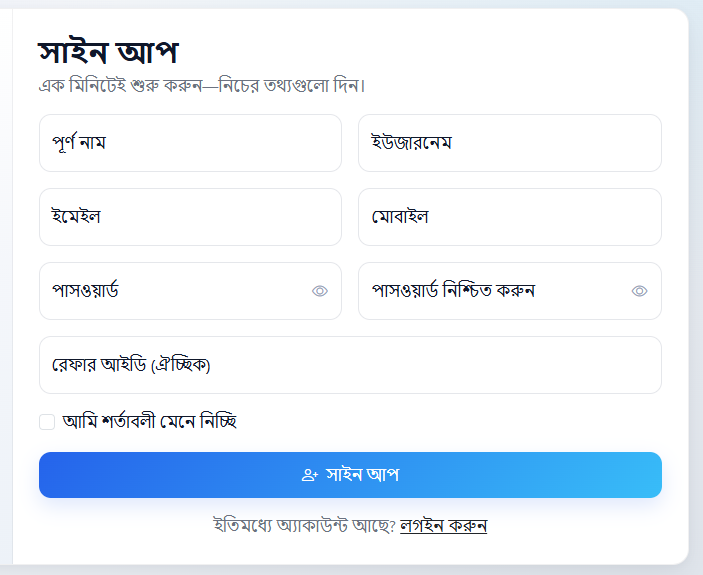Click into the ইমেইল field
The height and width of the screenshot is (575, 703).
(x=190, y=217)
